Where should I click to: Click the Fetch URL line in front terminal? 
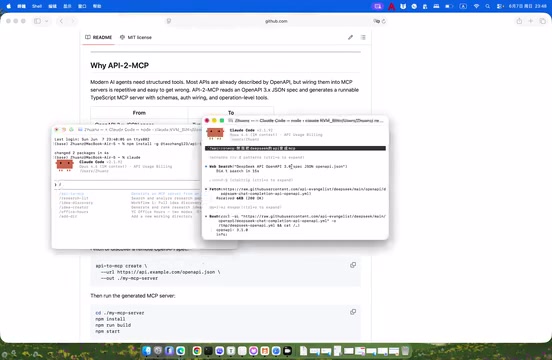297,191
